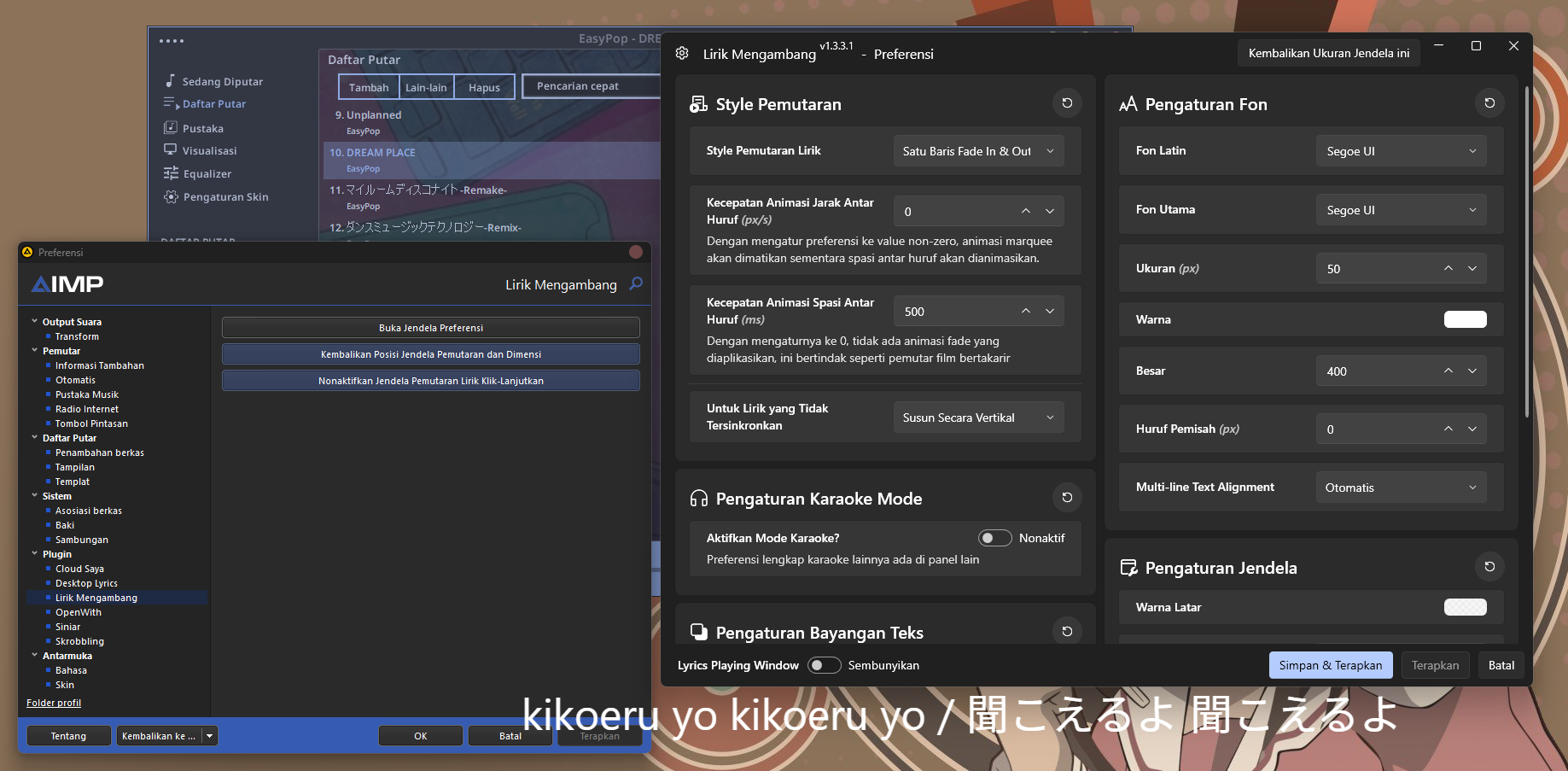1568x771 pixels.
Task: Reset Pengaturan Karaoke Mode section
Action: coord(1067,498)
